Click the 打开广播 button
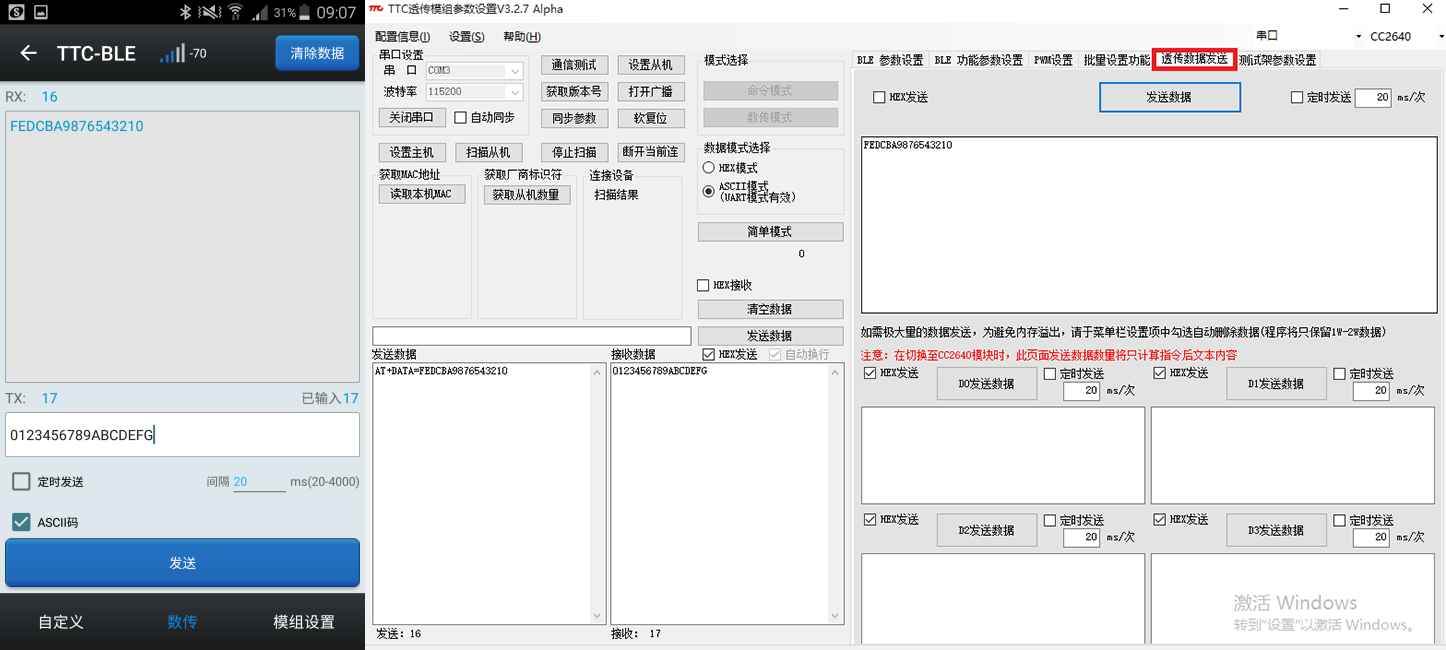The height and width of the screenshot is (650, 1446). click(x=650, y=91)
